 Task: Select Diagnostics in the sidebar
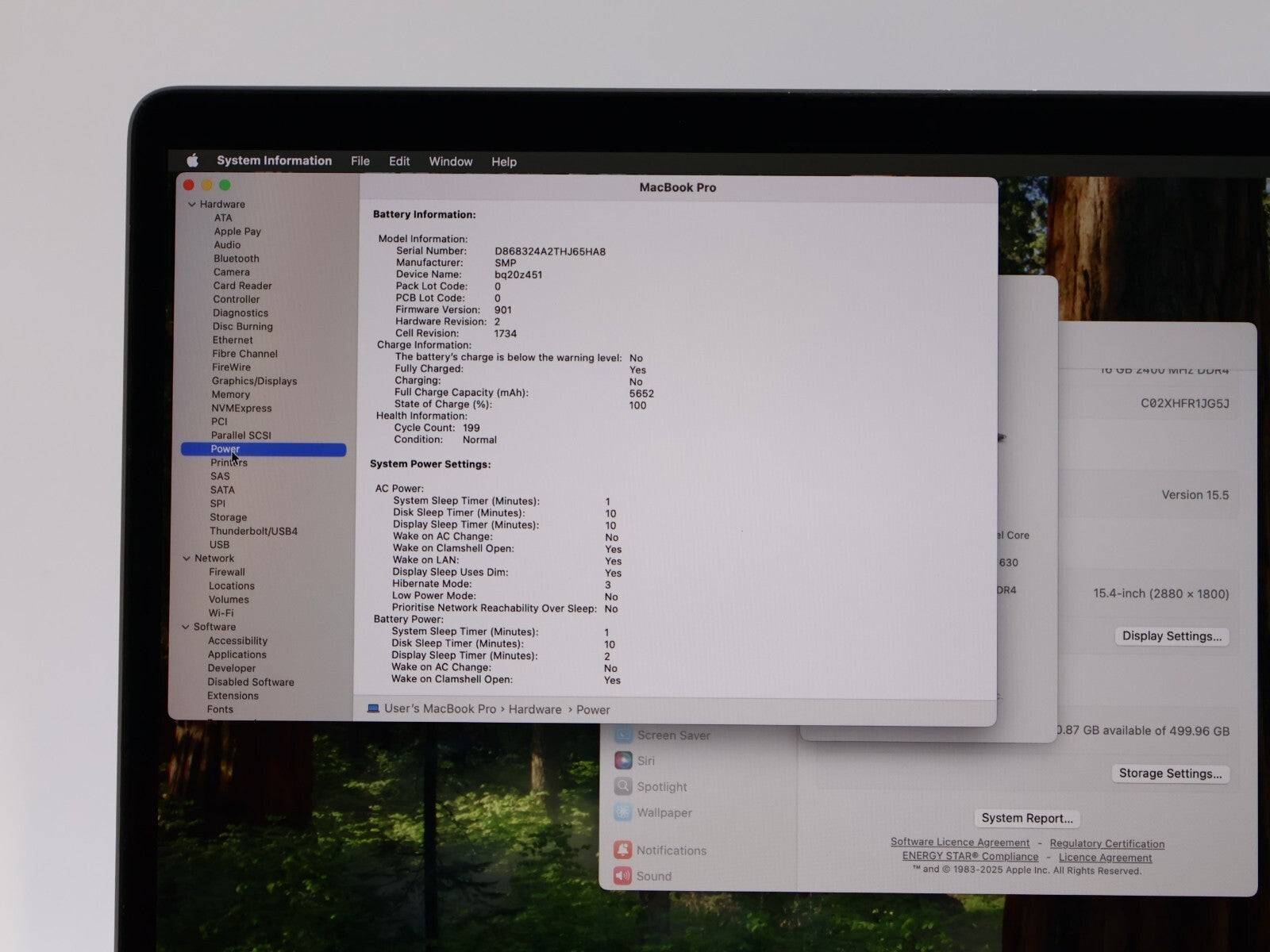click(241, 313)
